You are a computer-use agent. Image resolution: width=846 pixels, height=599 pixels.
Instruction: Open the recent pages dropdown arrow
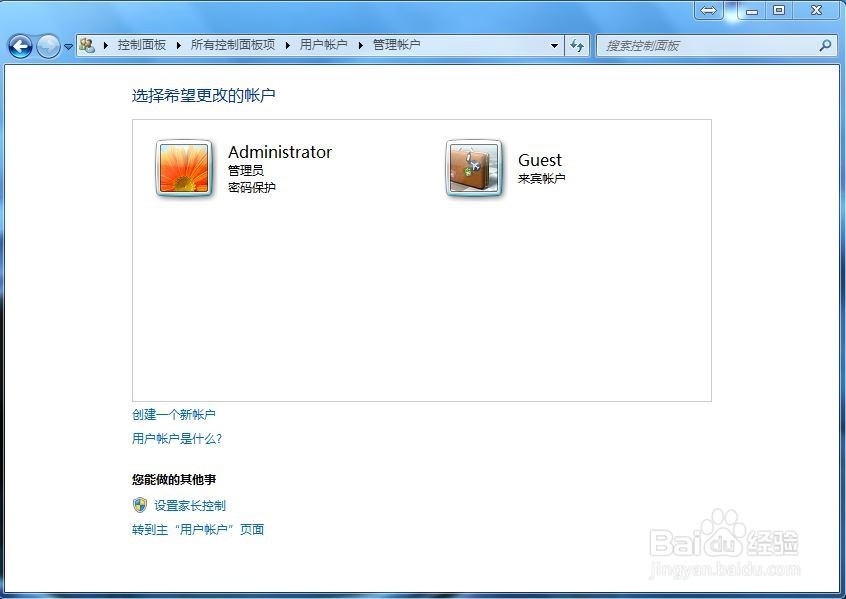(x=66, y=45)
